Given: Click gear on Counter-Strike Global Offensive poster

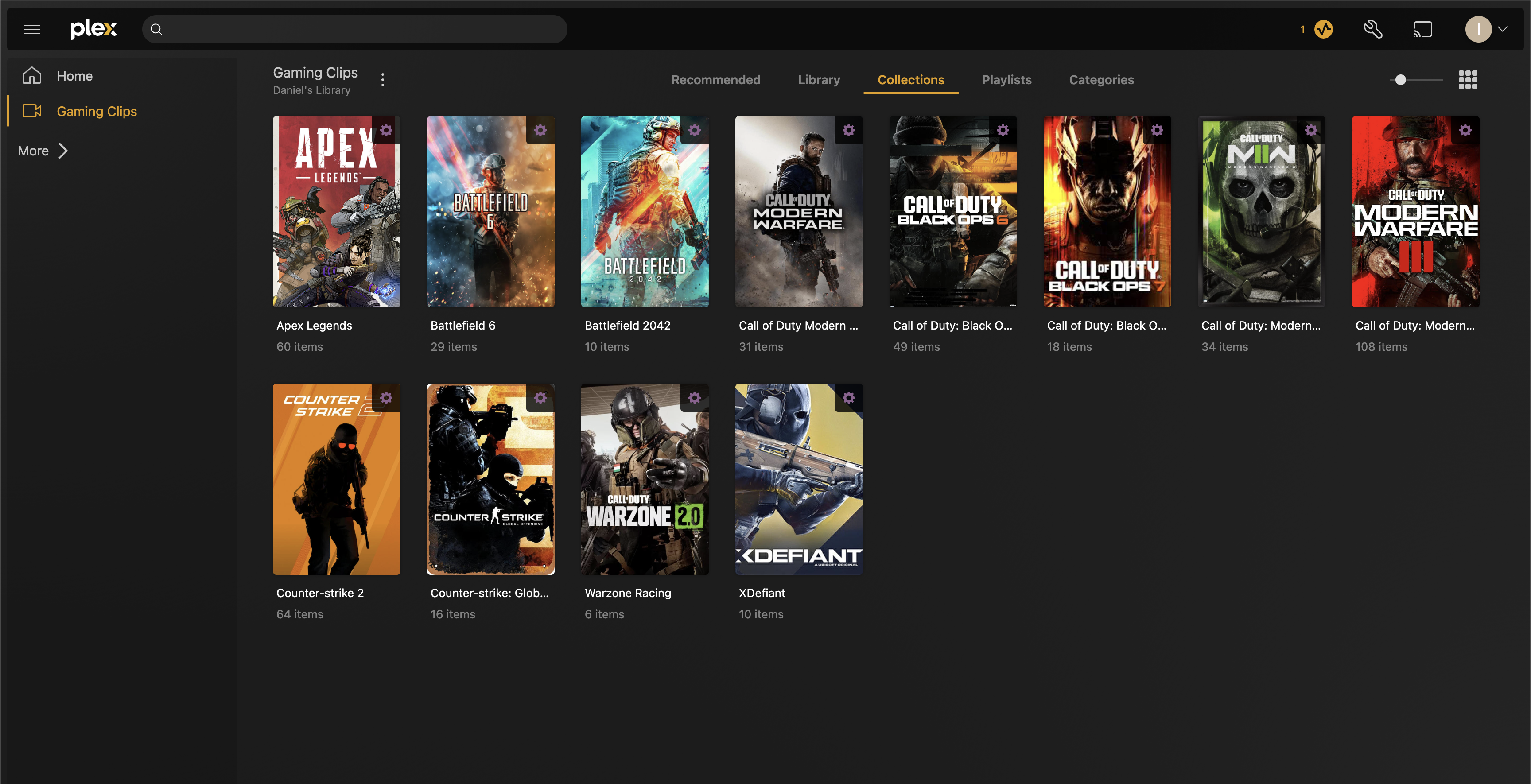Looking at the screenshot, I should [x=540, y=398].
